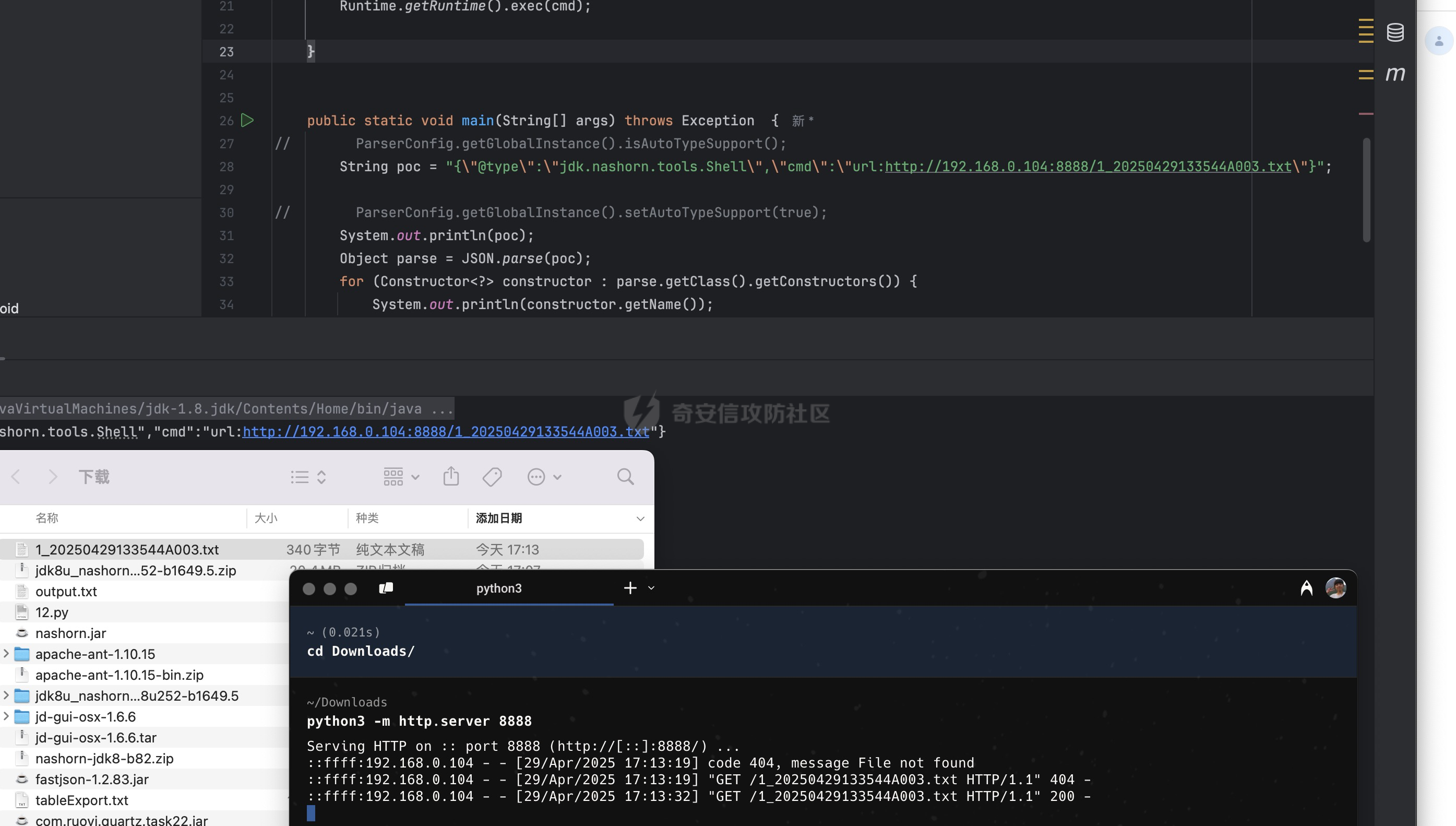Click the Finder tags icon
Screen dimensions: 1456x826
492,477
